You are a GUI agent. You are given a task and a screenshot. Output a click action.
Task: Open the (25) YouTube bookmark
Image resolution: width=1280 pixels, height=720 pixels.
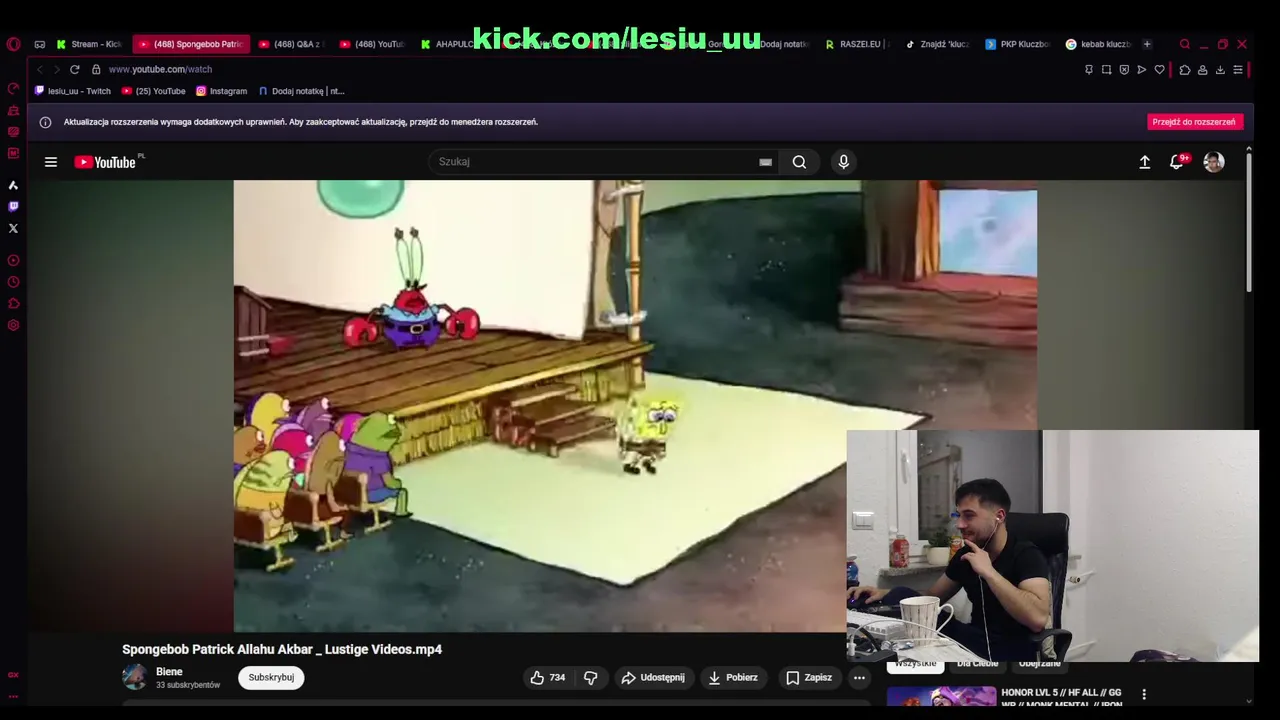point(153,91)
